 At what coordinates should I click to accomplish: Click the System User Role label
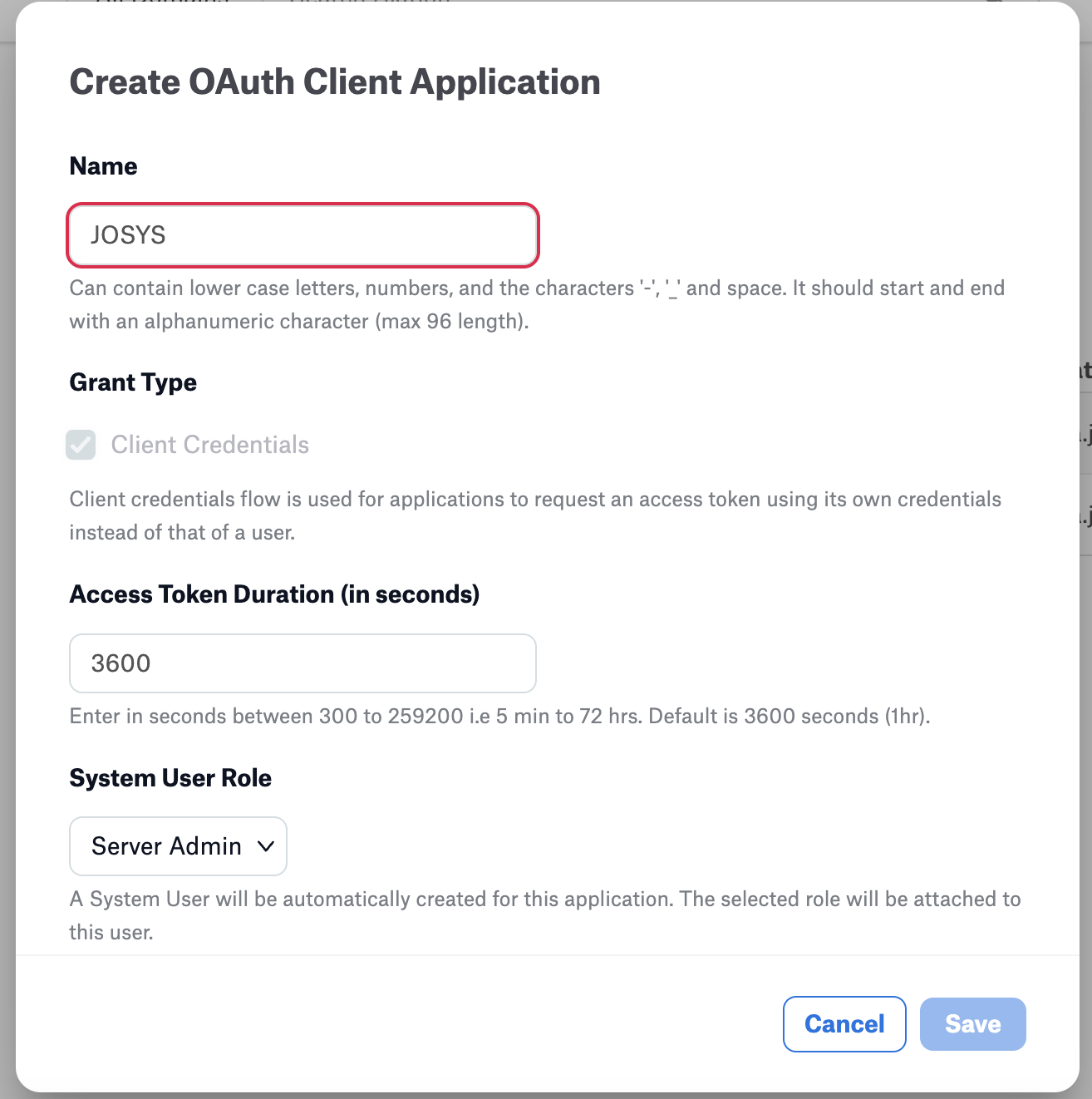[x=170, y=778]
